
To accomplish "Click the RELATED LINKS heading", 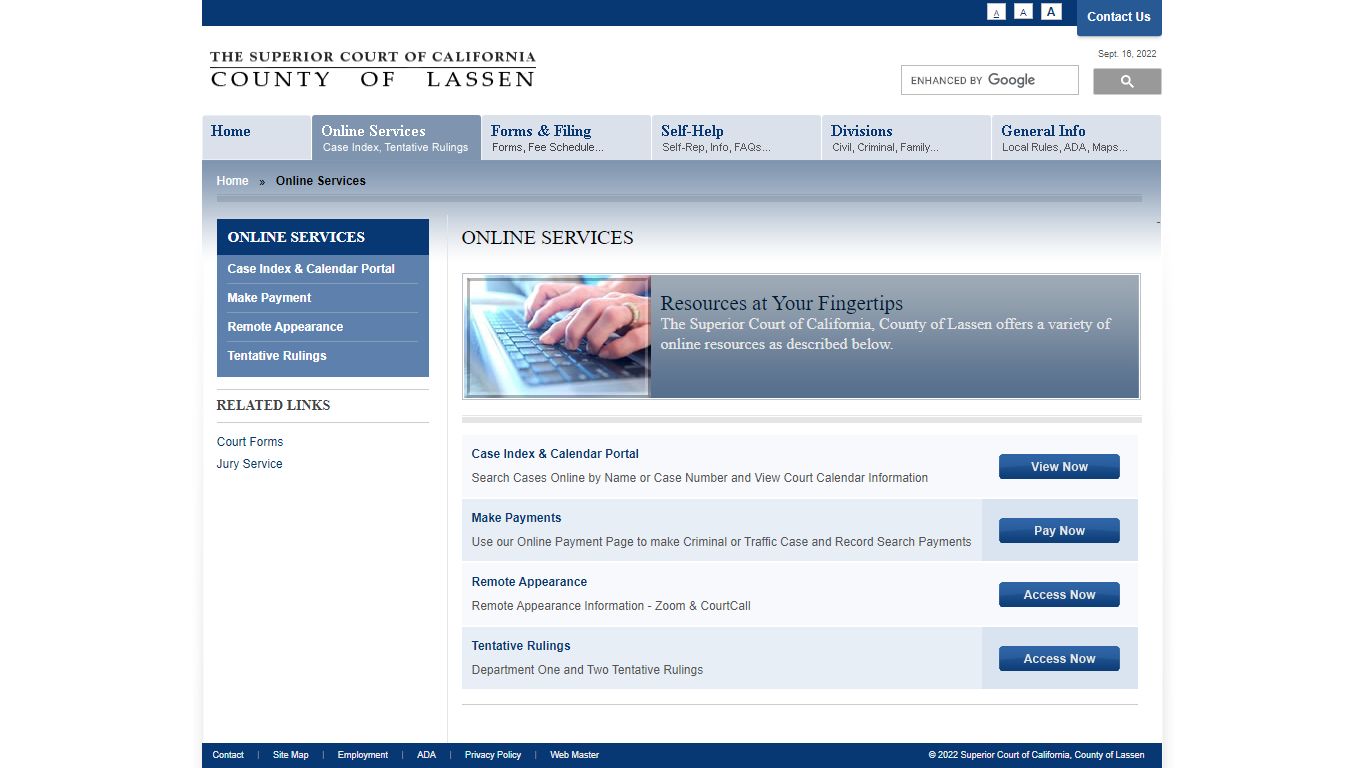I will tap(273, 405).
